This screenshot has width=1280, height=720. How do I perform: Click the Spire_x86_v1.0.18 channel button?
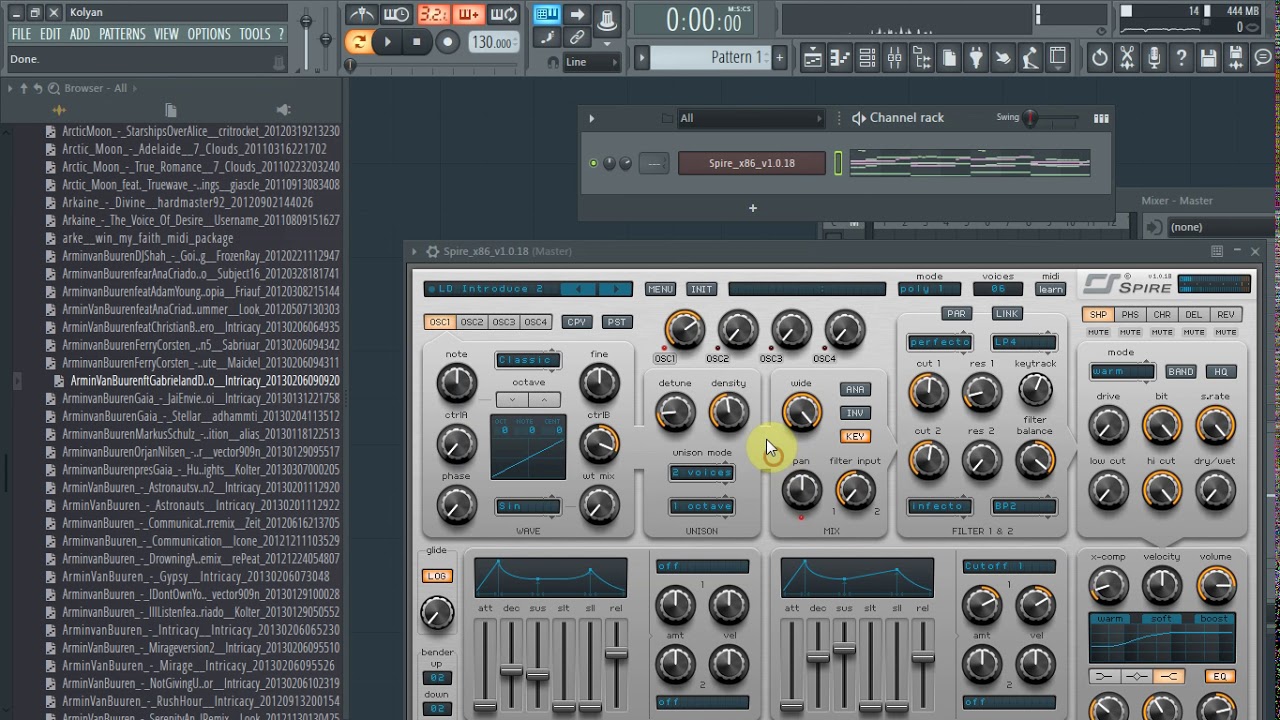click(752, 163)
